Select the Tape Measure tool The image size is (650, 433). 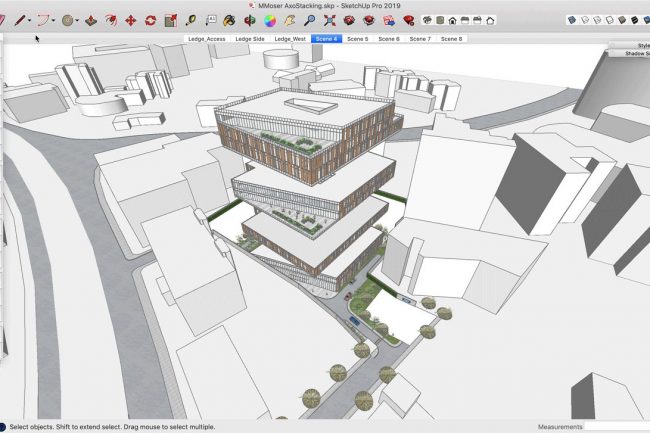(x=189, y=20)
